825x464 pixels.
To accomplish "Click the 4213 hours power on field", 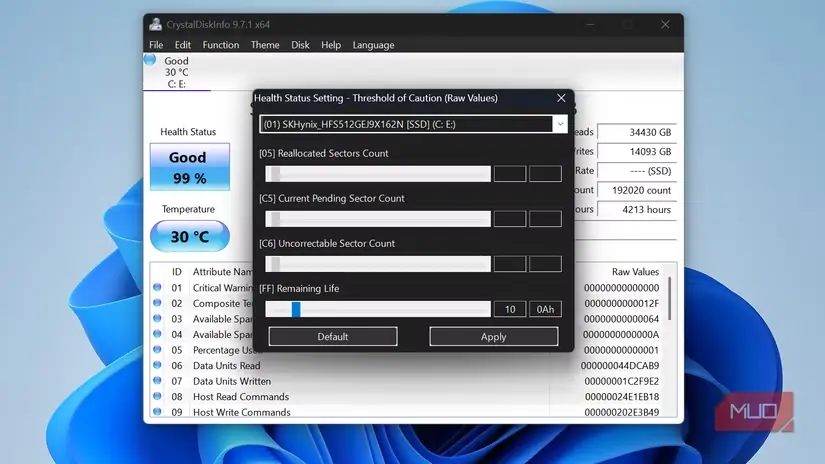I will (x=637, y=209).
